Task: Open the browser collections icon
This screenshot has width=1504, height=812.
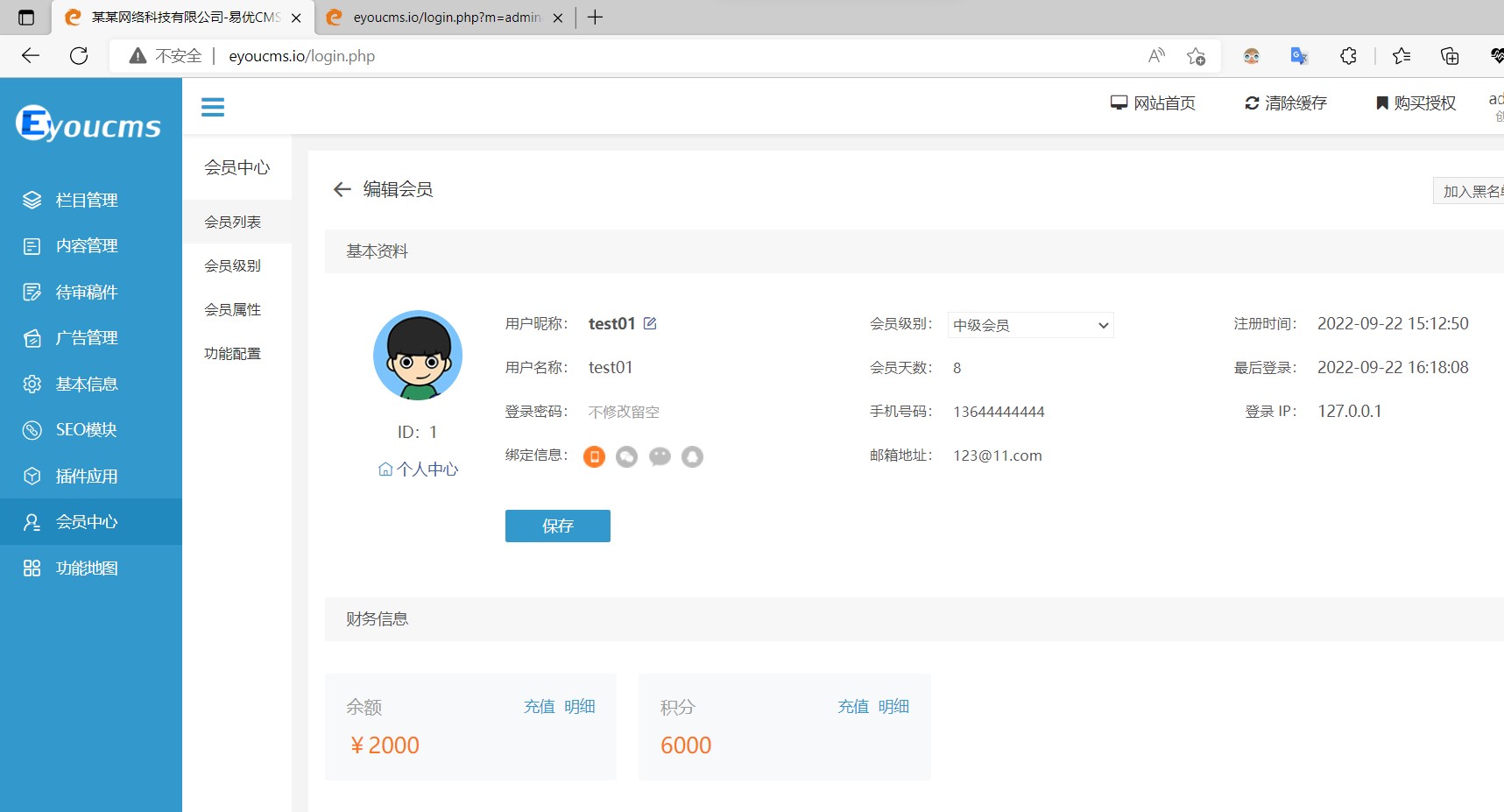Action: coord(1450,56)
